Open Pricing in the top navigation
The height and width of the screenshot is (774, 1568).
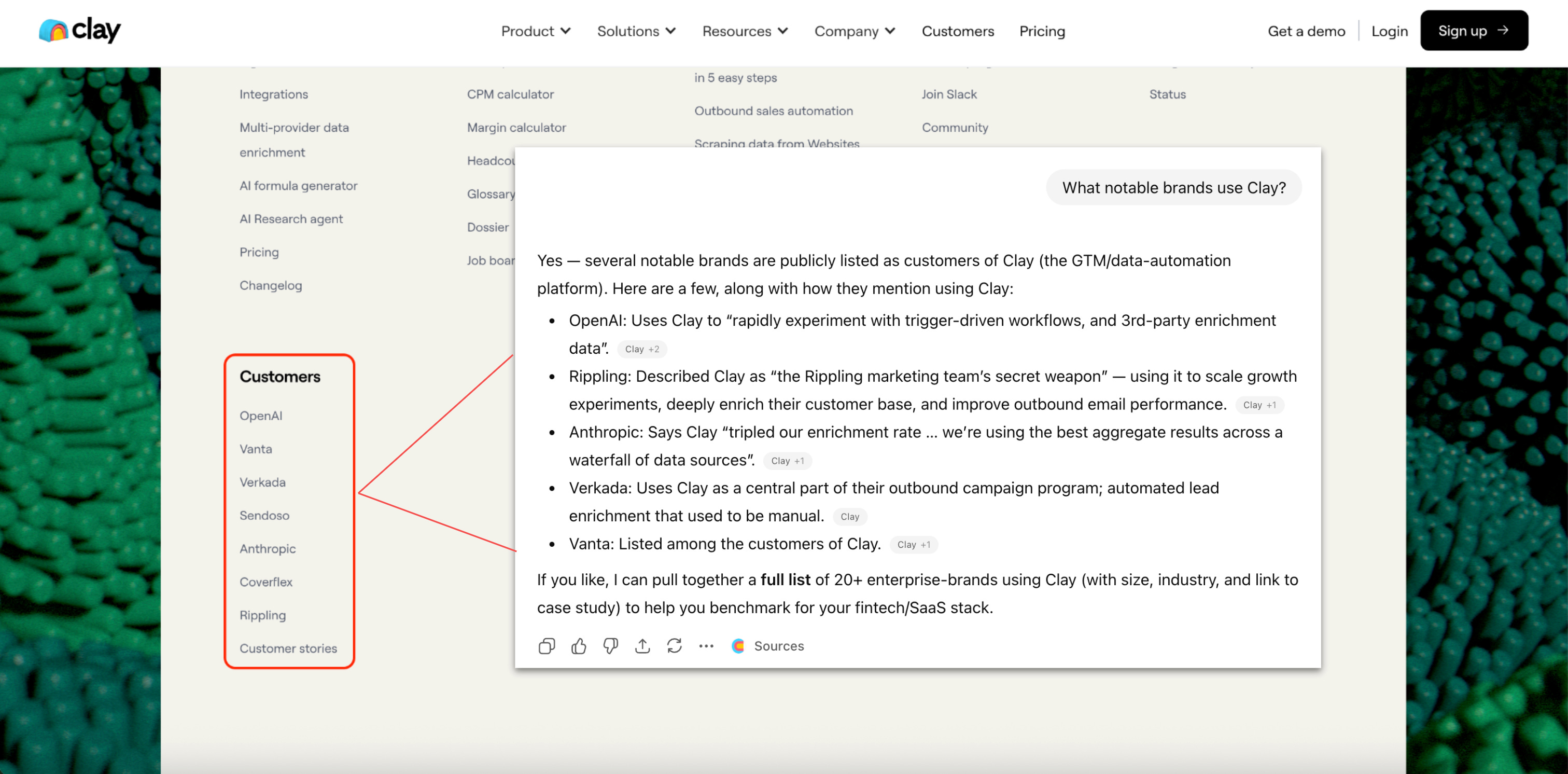pos(1042,31)
